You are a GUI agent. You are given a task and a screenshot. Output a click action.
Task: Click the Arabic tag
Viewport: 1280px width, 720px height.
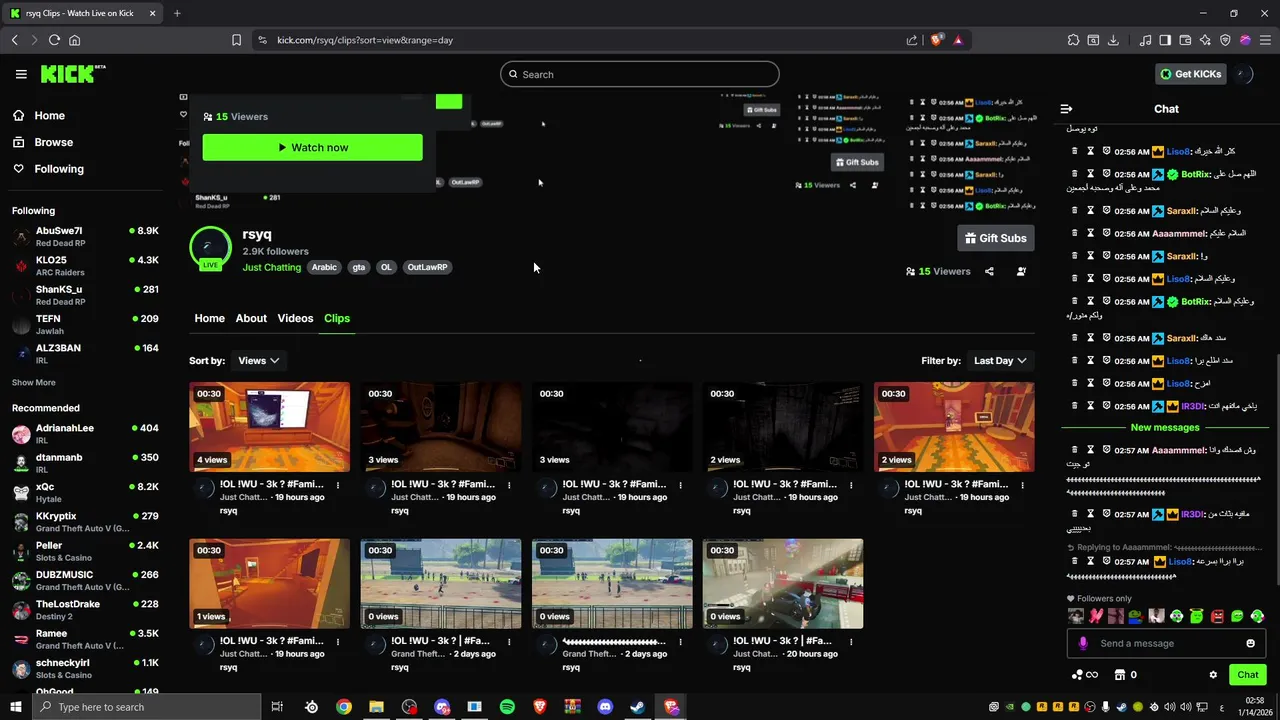click(x=324, y=267)
